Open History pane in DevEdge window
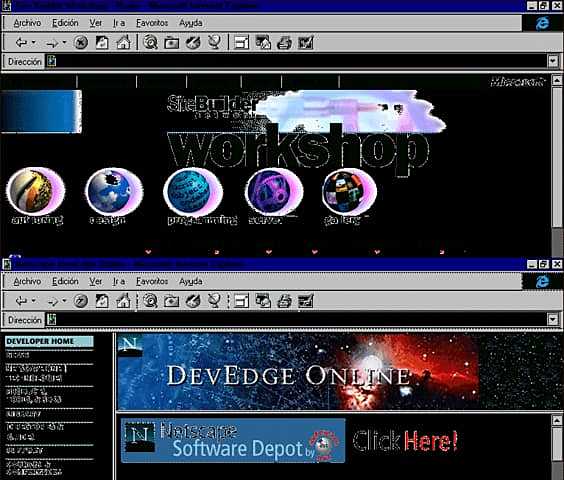The image size is (564, 480). (x=193, y=301)
